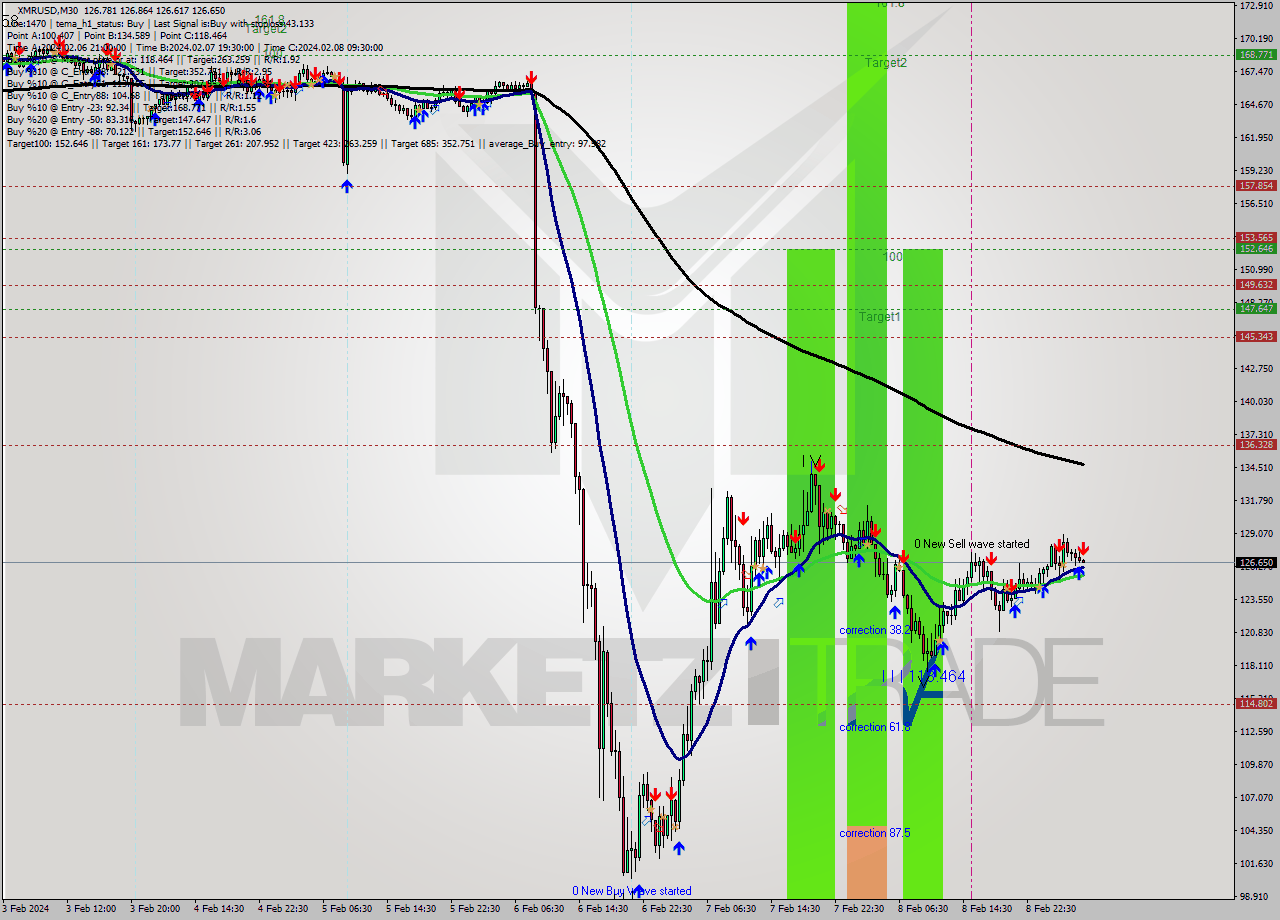The image size is (1280, 920).
Task: Click the '3 Feb 20:00' time axis label
Action: [x=154, y=909]
